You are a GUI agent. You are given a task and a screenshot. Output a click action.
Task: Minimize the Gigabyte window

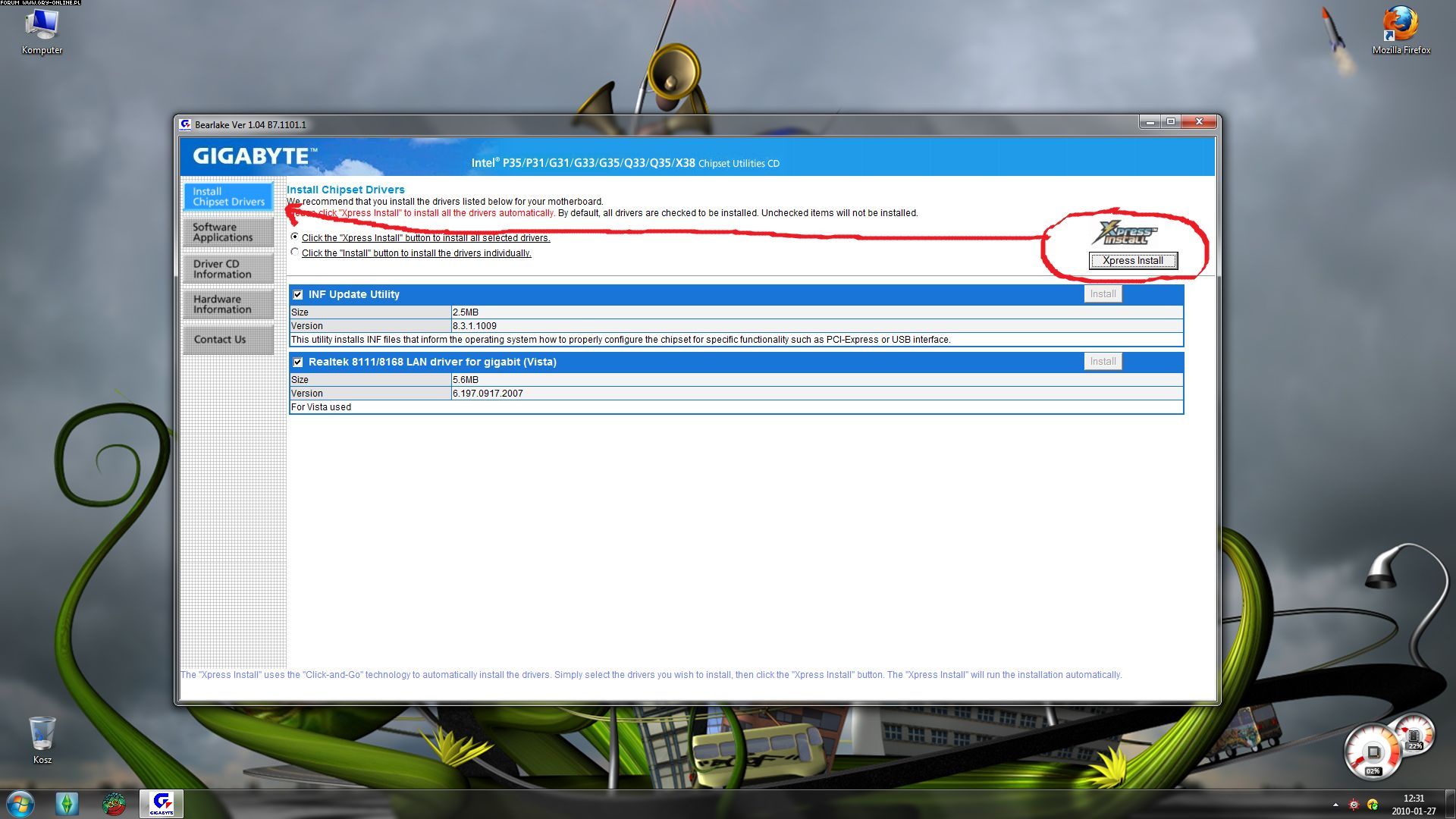coord(1150,121)
